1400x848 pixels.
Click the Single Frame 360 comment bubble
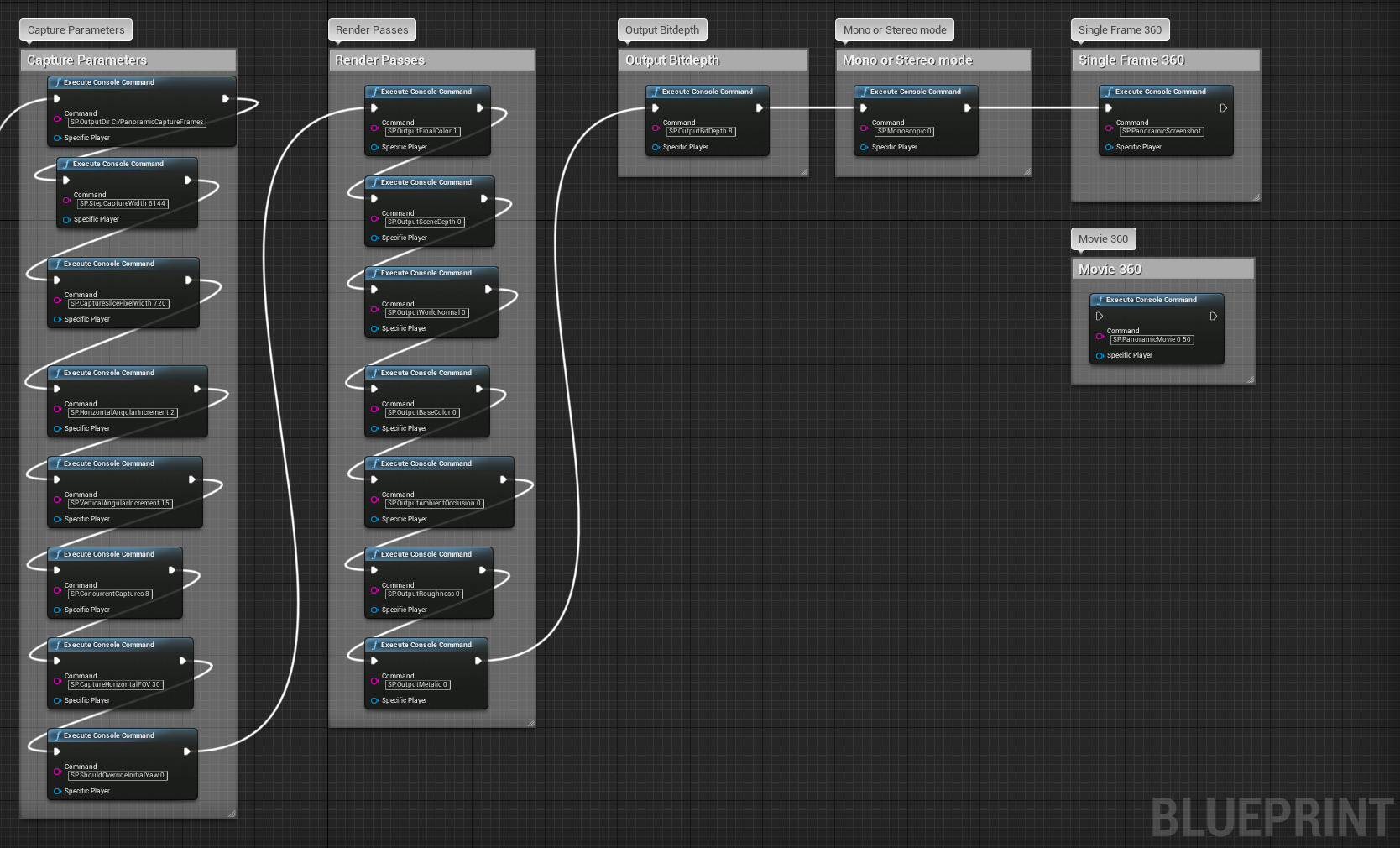tap(1120, 30)
